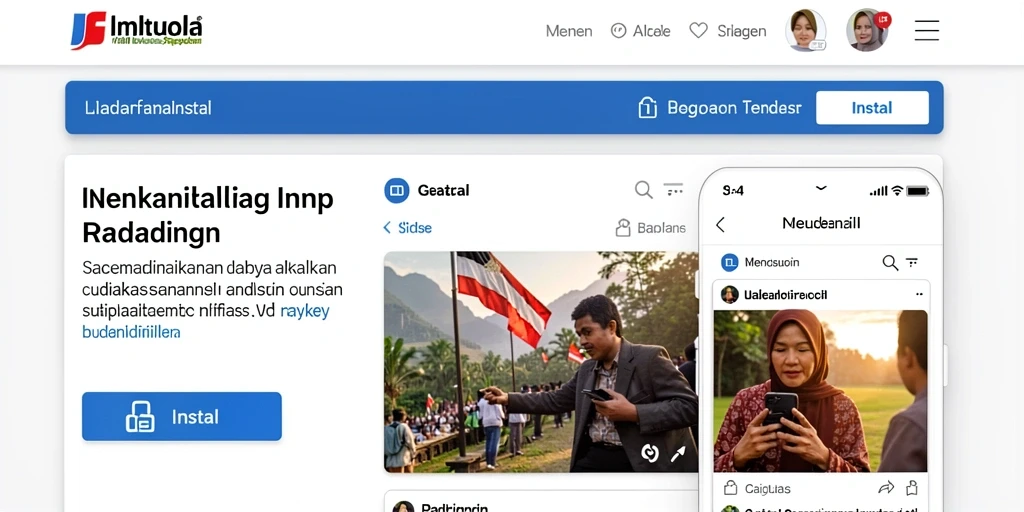Screen dimensions: 1024x512
Task: Open the avatar with red notification badge
Action: pyautogui.click(x=867, y=30)
